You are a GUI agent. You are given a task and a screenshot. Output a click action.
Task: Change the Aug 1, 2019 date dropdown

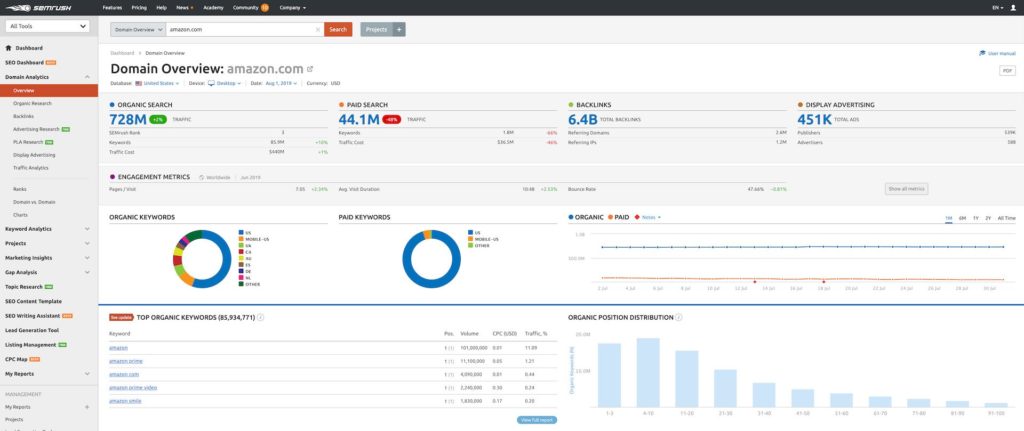point(281,84)
